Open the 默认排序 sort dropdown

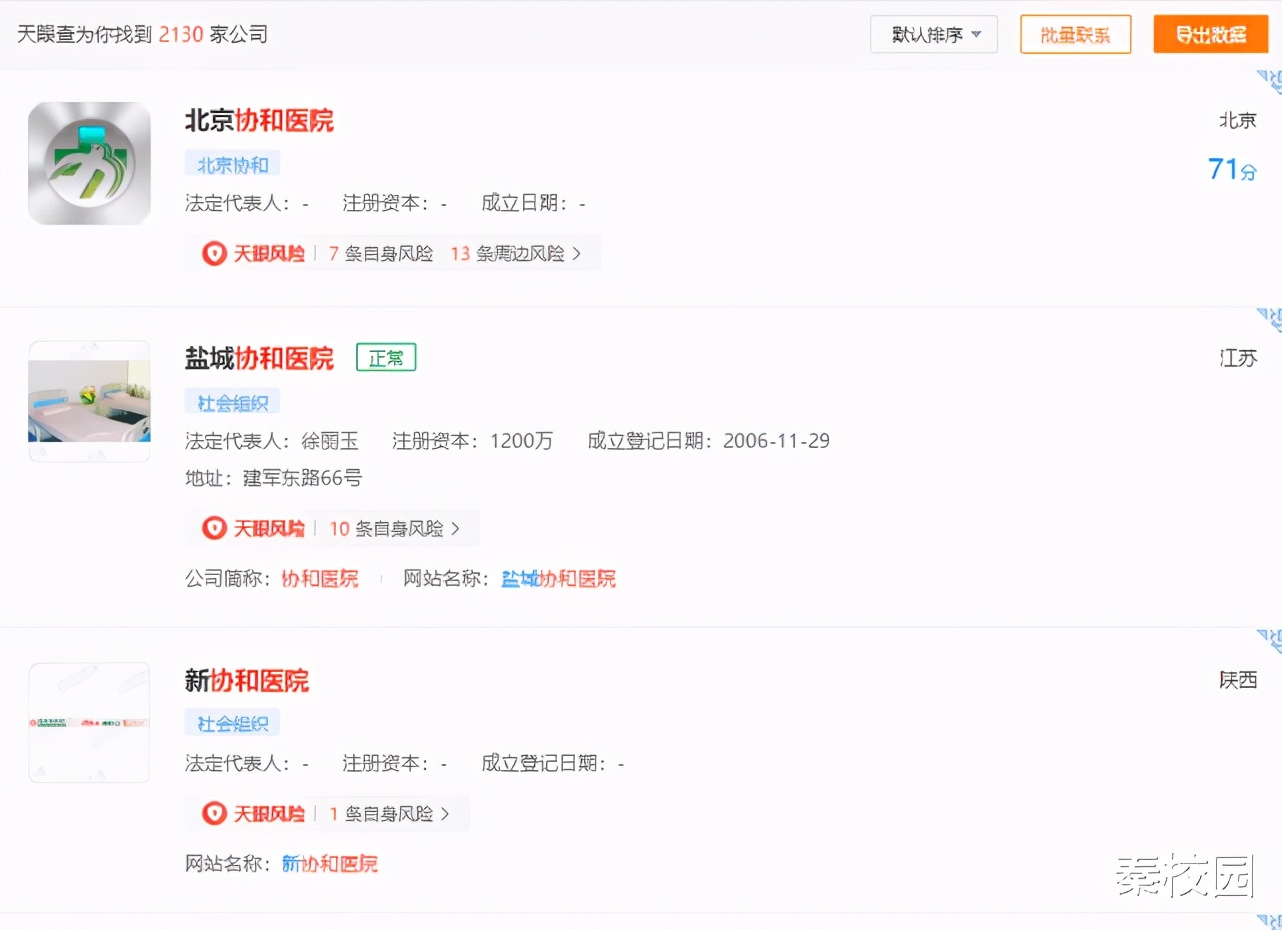[x=932, y=33]
